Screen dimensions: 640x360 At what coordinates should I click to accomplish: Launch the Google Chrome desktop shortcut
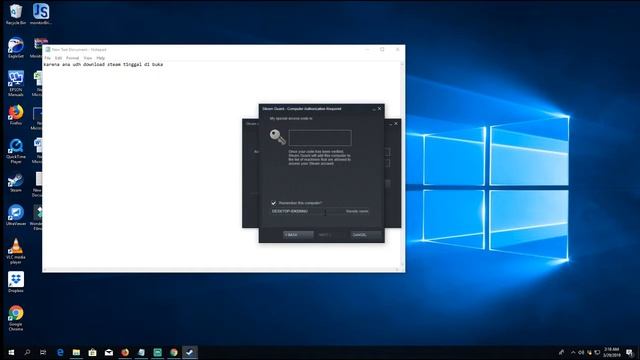coord(16,318)
